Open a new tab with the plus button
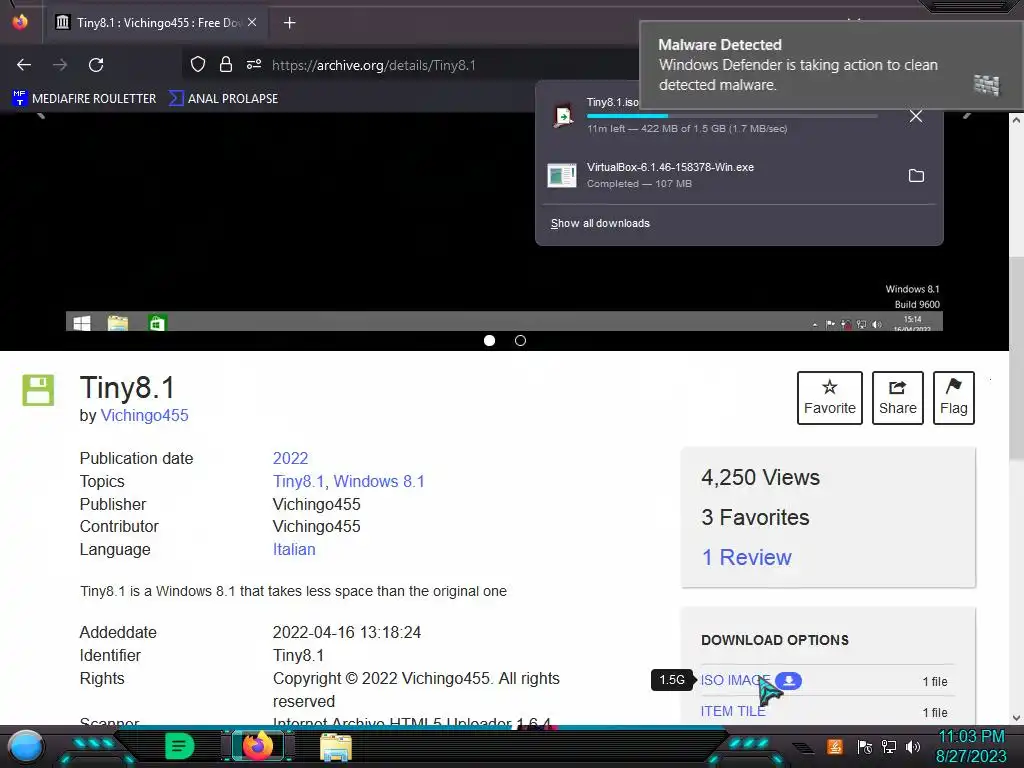Viewport: 1024px width, 768px height. click(289, 23)
